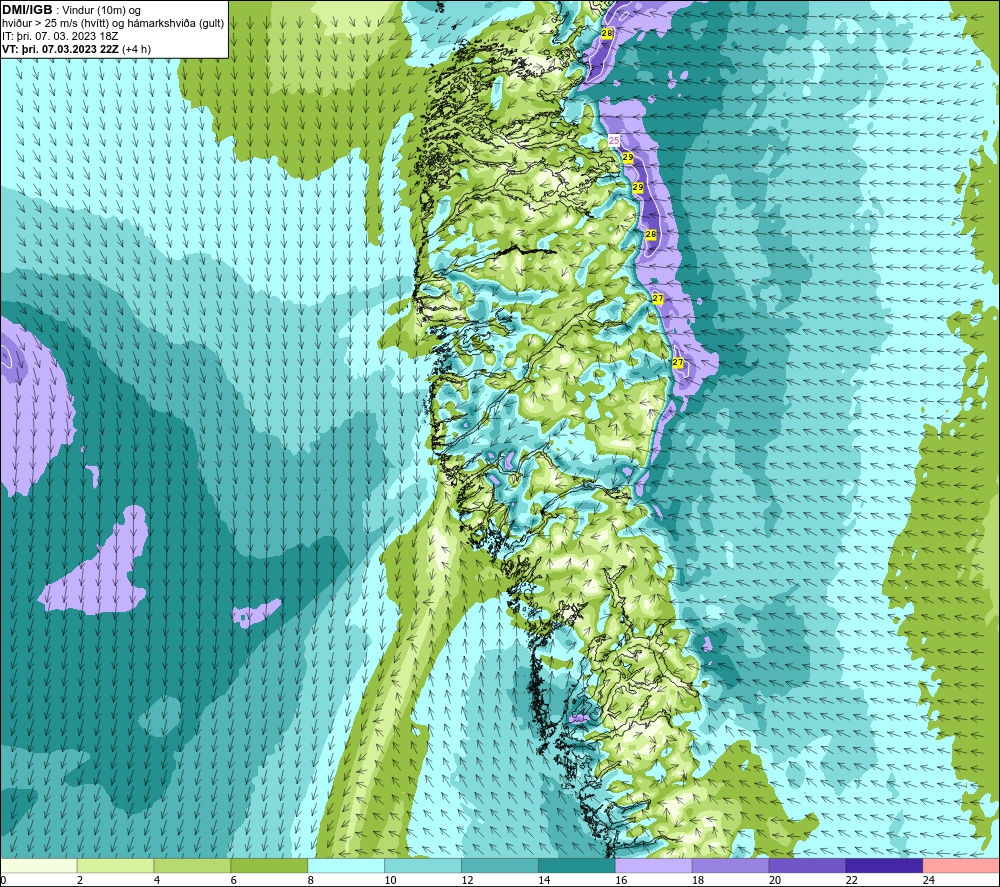Click the "22" value on the colour scale
This screenshot has height=887, width=1000.
[x=851, y=880]
